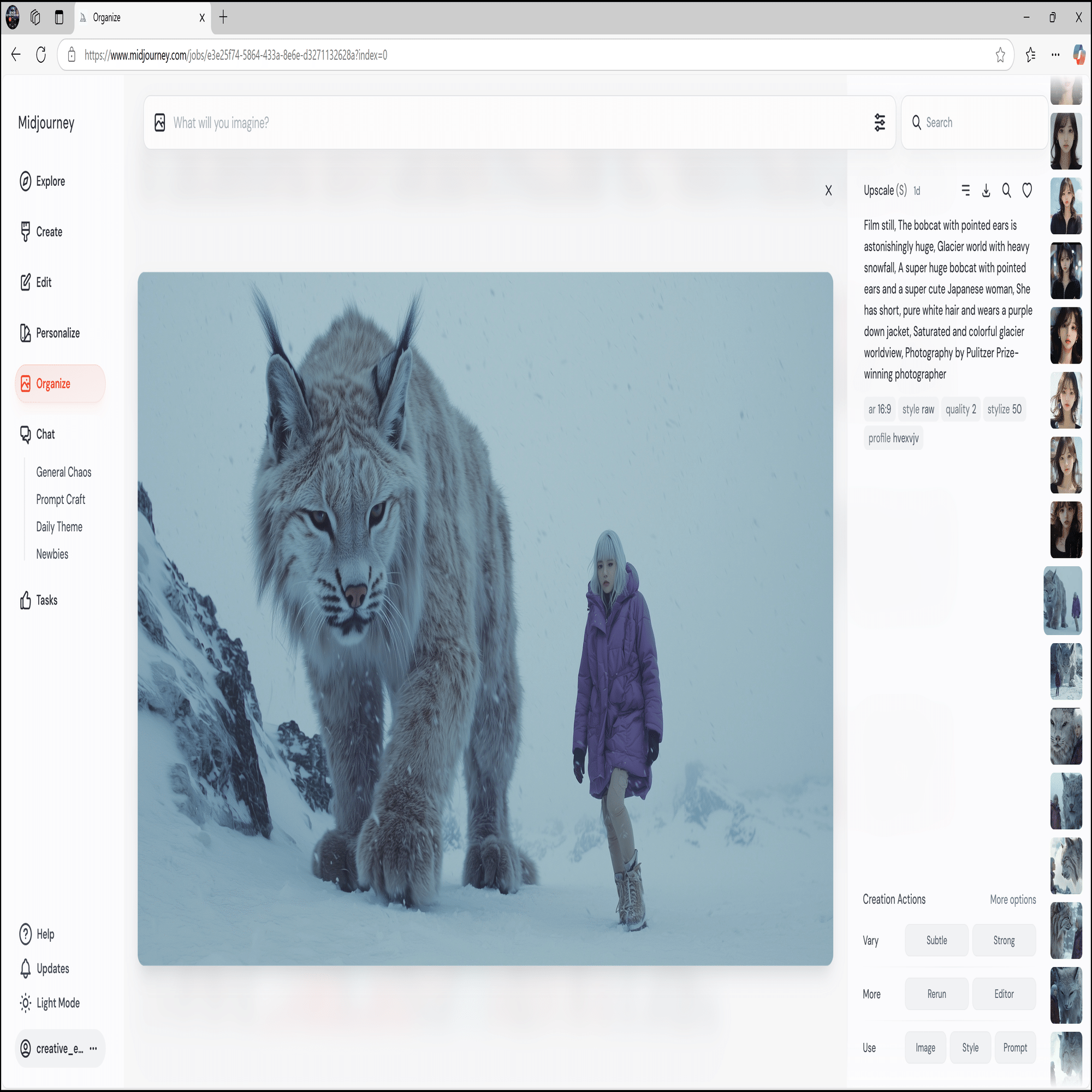1092x1092 pixels.
Task: Open the Tasks thumbs-up icon
Action: tap(26, 600)
